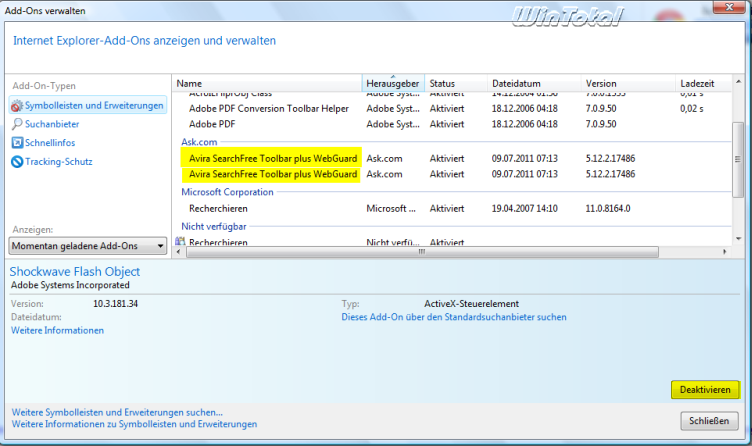Sort list by Herausgeber column header
752x446 pixels.
393,83
